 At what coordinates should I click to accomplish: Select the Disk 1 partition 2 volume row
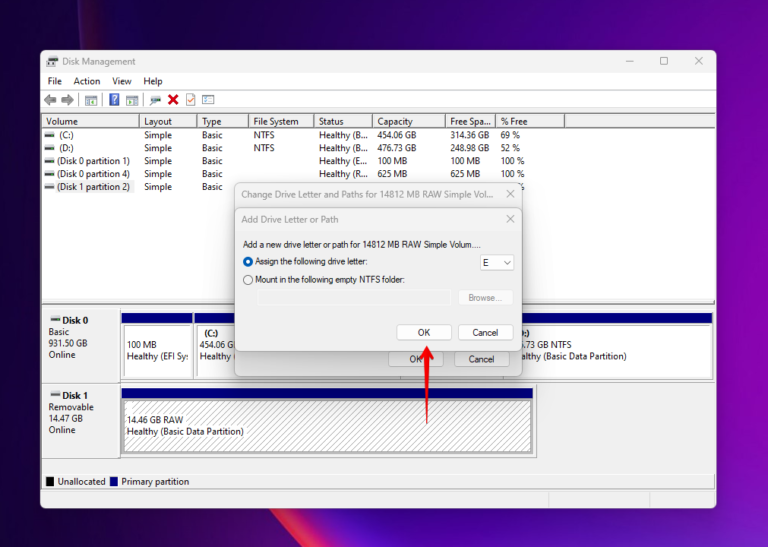click(92, 187)
